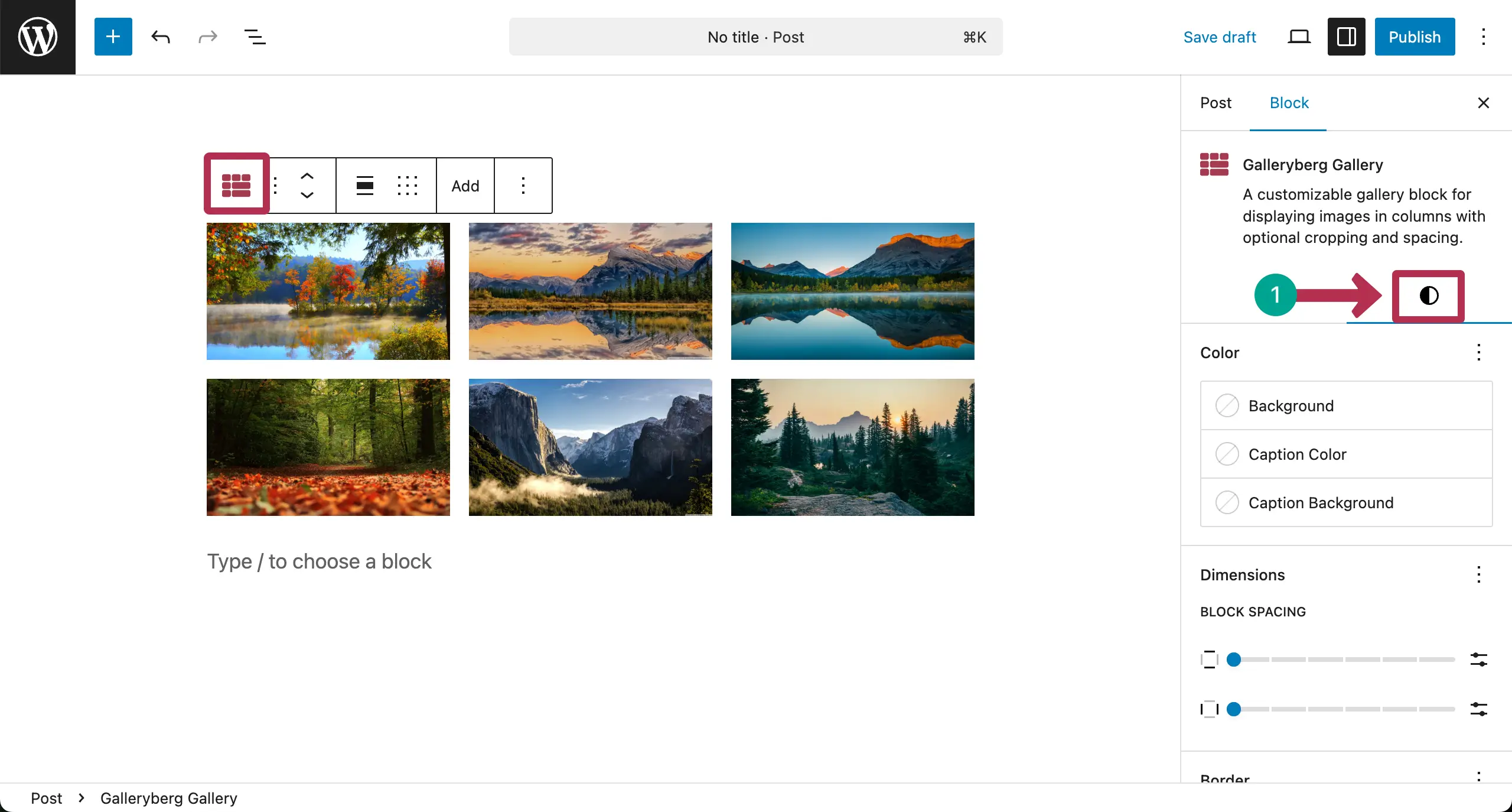Open the Document Overview list view icon

[254, 37]
